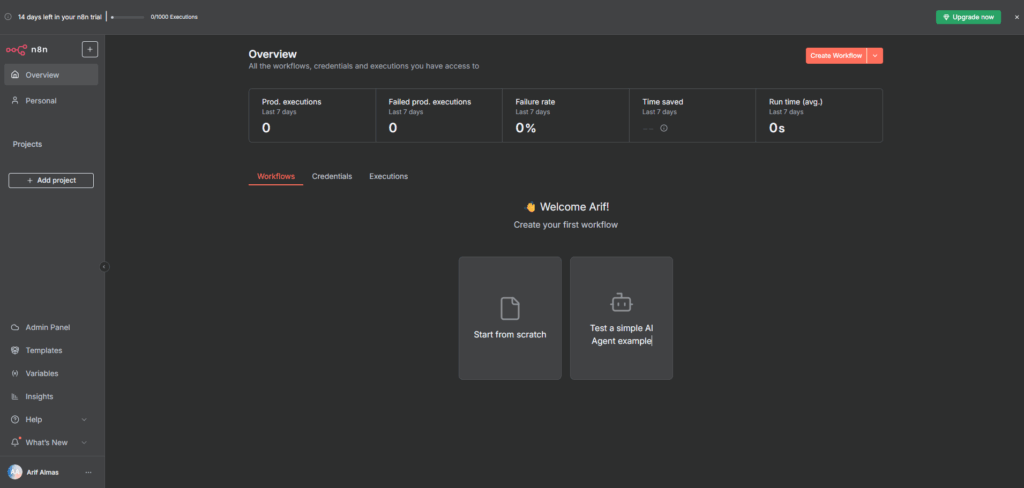1024x488 pixels.
Task: Open the Prod. executions stat card
Action: pyautogui.click(x=312, y=116)
